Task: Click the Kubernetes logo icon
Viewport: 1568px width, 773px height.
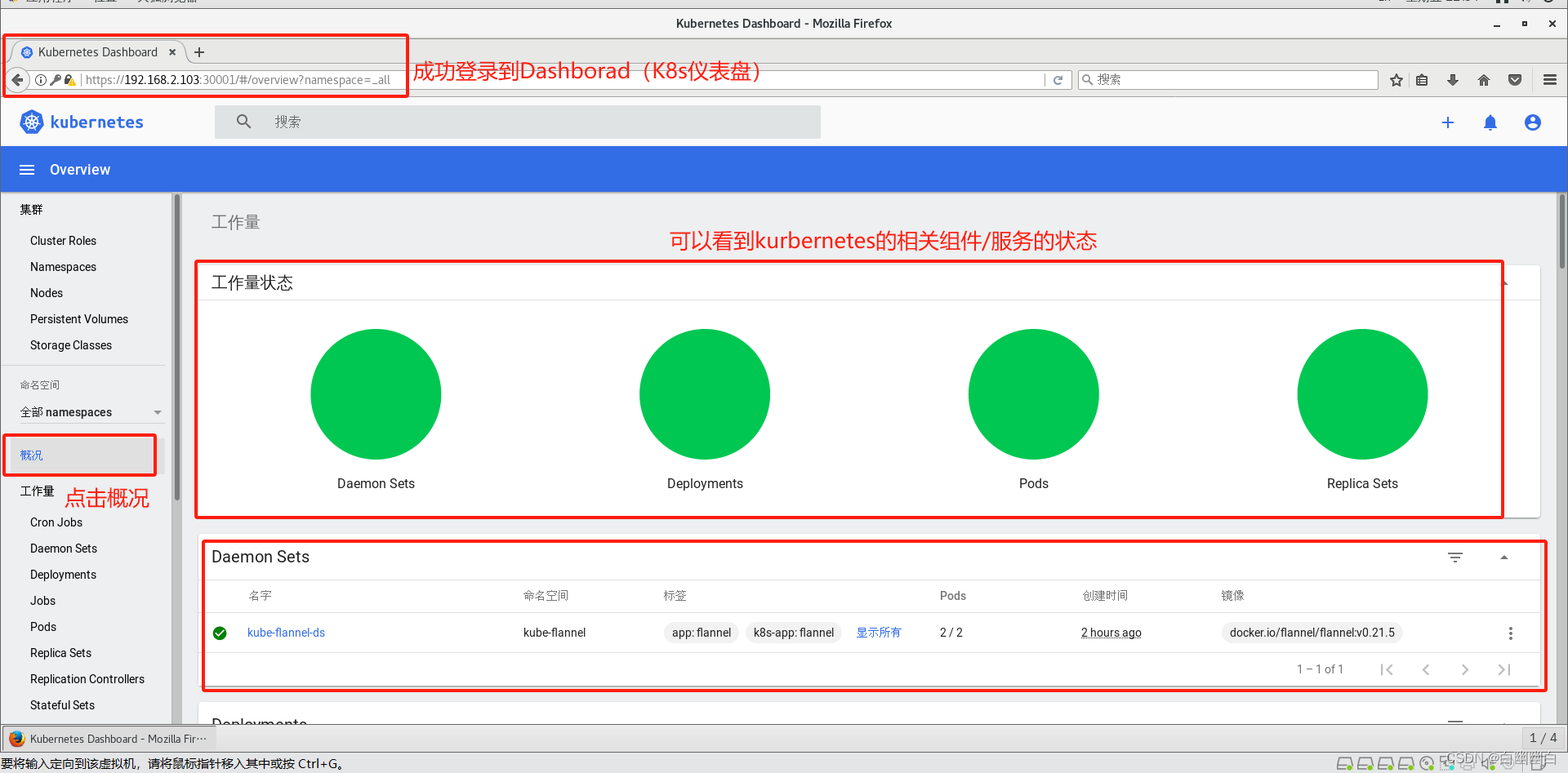Action: pyautogui.click(x=32, y=122)
